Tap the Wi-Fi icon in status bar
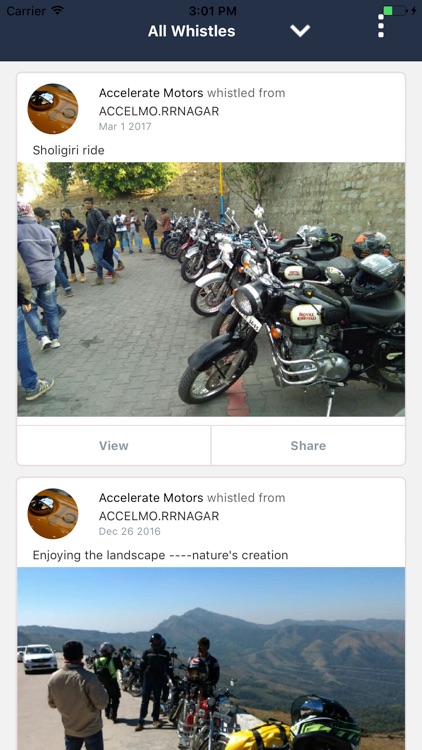422x750 pixels. pos(58,10)
